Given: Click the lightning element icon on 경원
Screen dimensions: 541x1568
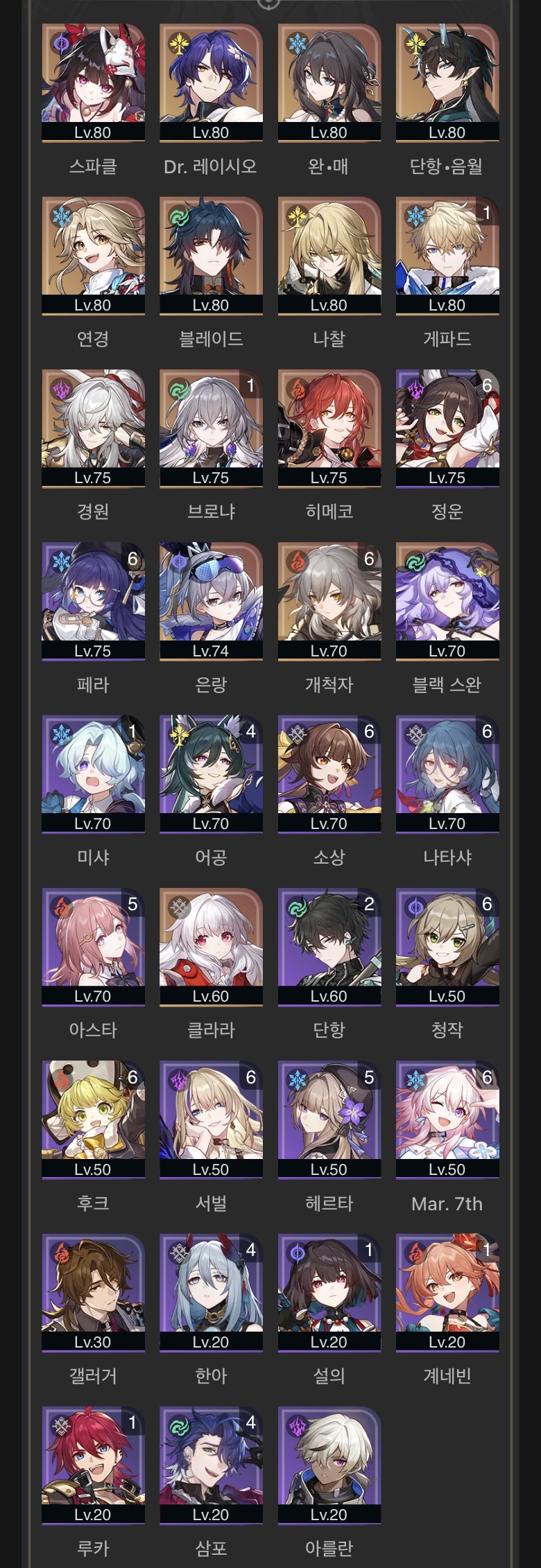Looking at the screenshot, I should pos(62,389).
